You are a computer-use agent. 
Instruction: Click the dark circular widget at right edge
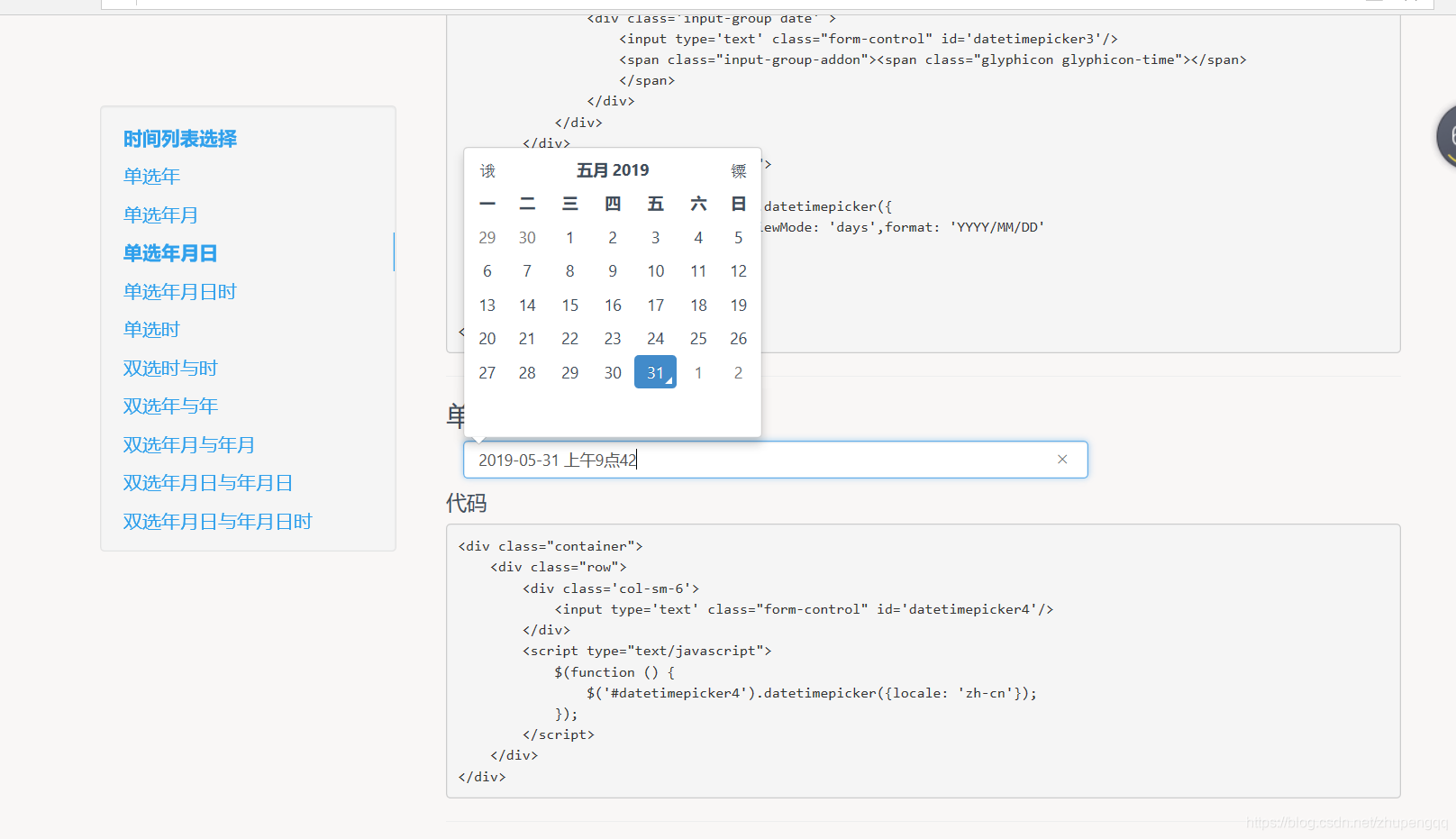pos(1447,136)
